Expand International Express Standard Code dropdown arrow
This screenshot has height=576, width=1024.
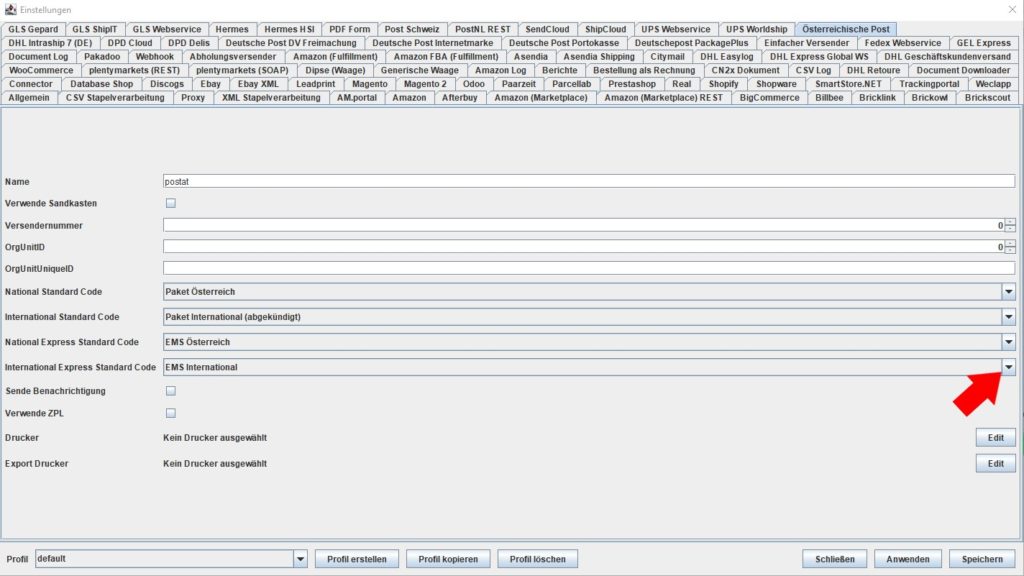click(1008, 367)
